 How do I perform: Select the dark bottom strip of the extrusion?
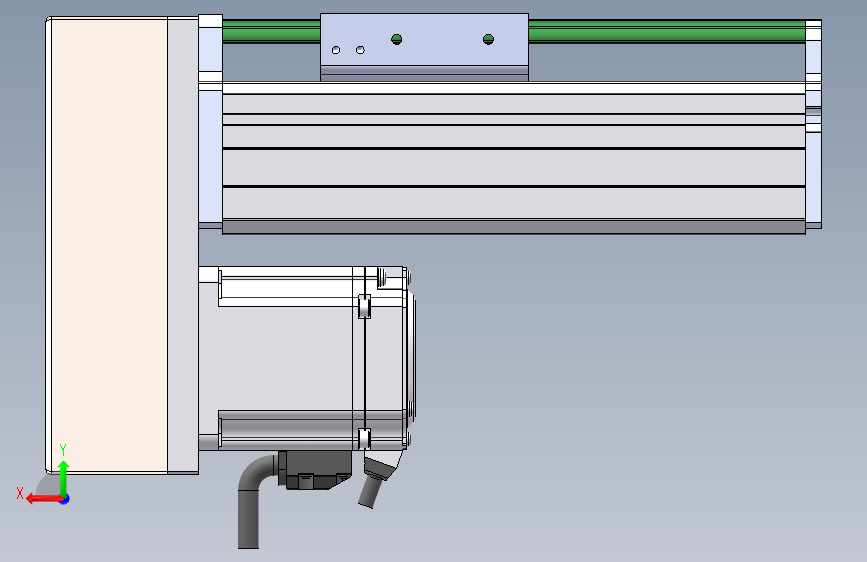[x=514, y=227]
